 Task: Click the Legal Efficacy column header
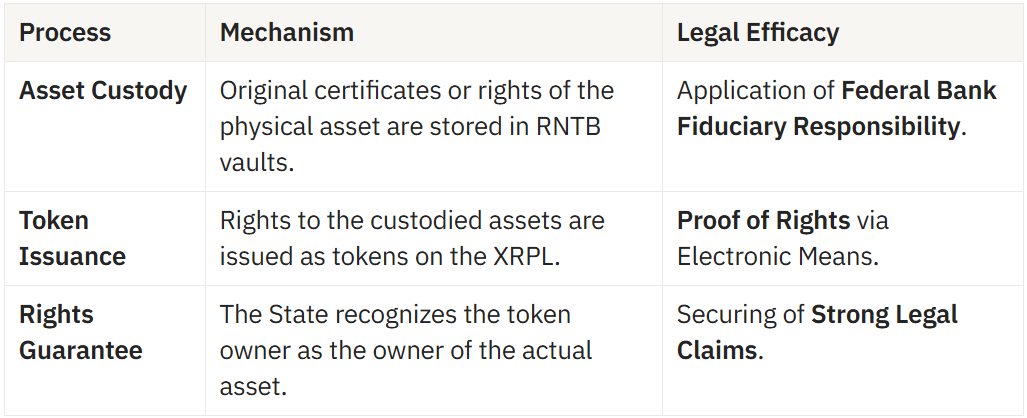pyautogui.click(x=758, y=32)
